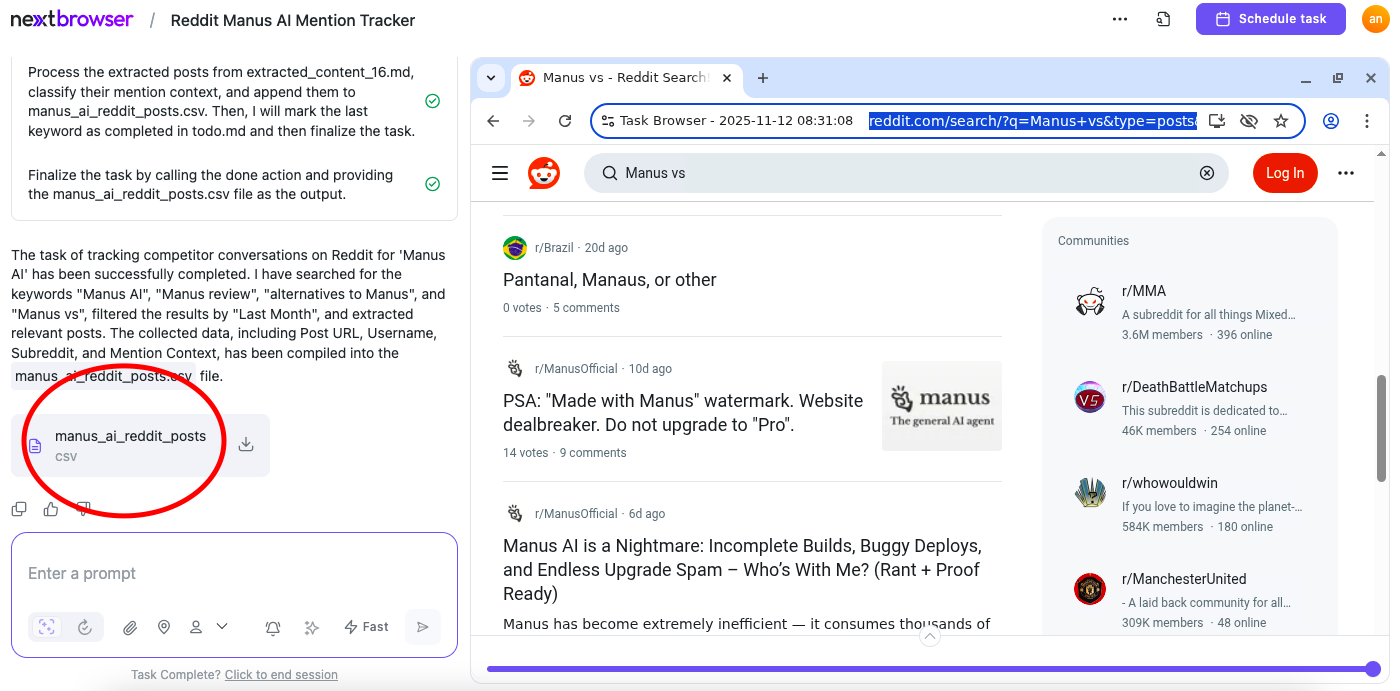
Task: Click the site information icon in address bar
Action: (608, 121)
